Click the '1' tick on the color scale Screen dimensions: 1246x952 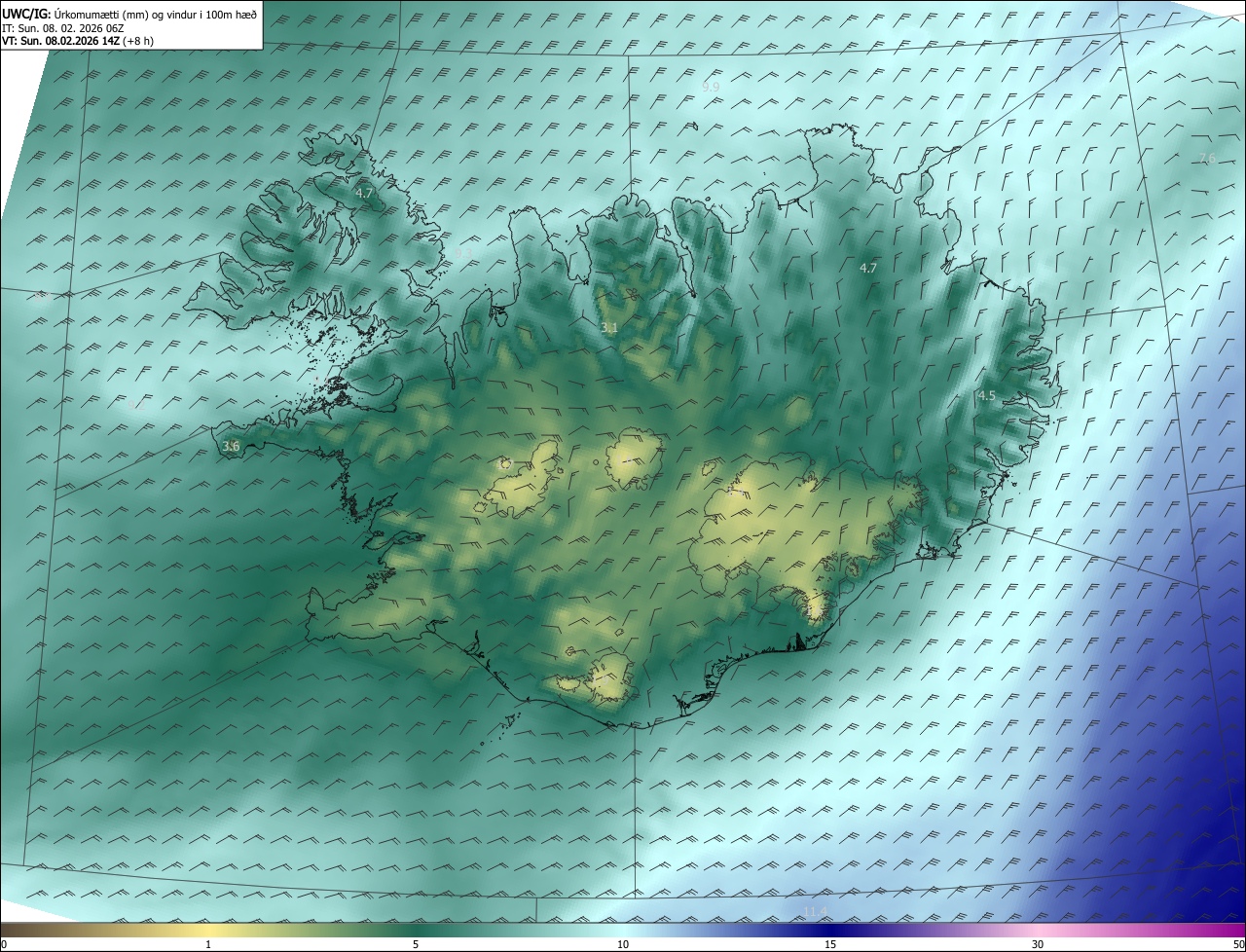tap(208, 945)
